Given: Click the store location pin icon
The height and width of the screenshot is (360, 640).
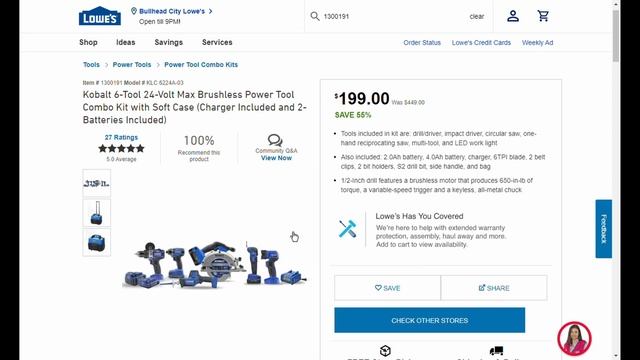Looking at the screenshot, I should pos(133,11).
